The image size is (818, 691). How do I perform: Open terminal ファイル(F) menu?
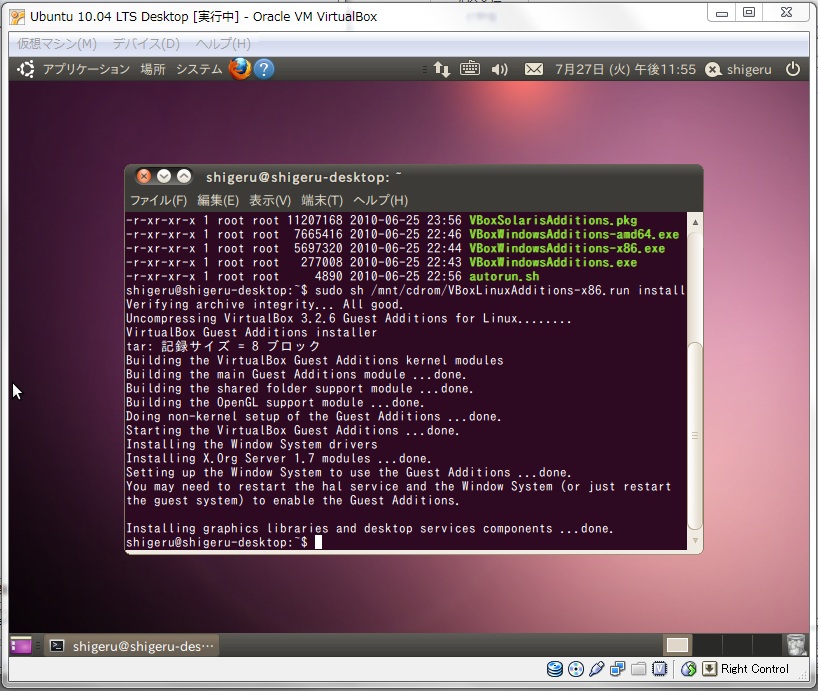(158, 200)
